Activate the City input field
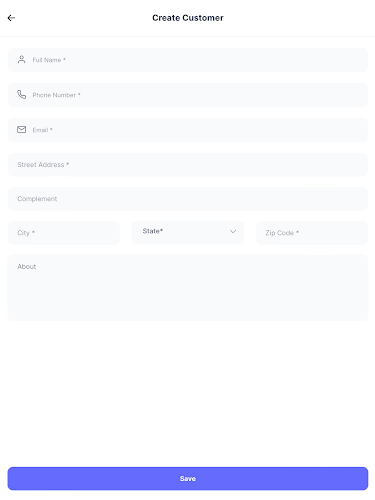The width and height of the screenshot is (375, 500). coord(64,233)
